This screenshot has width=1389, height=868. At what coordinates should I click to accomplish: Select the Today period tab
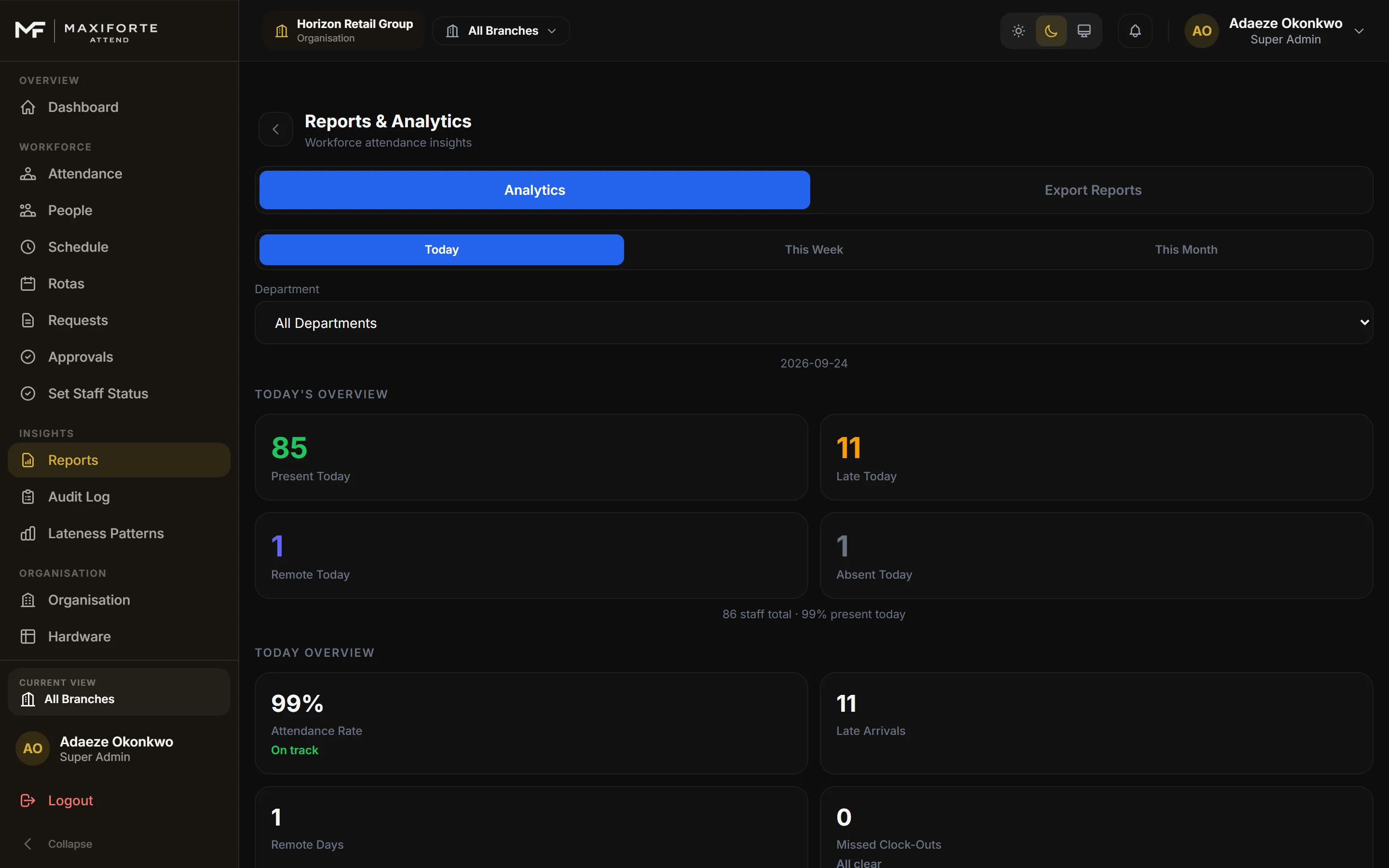pyautogui.click(x=441, y=250)
